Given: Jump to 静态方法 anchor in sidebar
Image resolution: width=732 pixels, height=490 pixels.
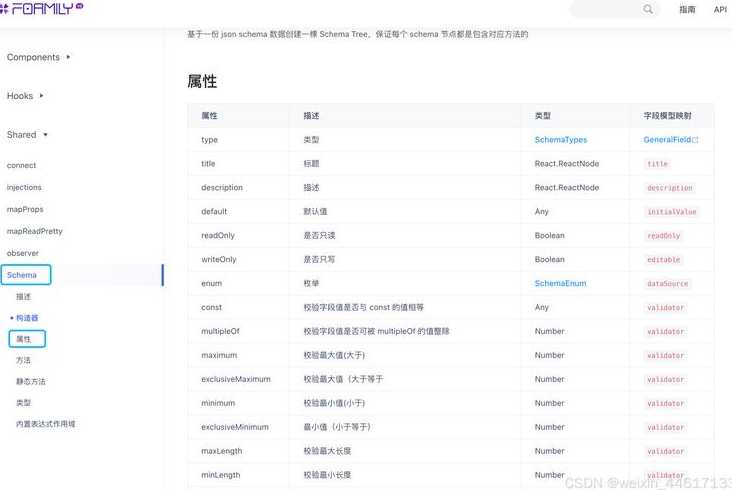Looking at the screenshot, I should click(x=31, y=381).
